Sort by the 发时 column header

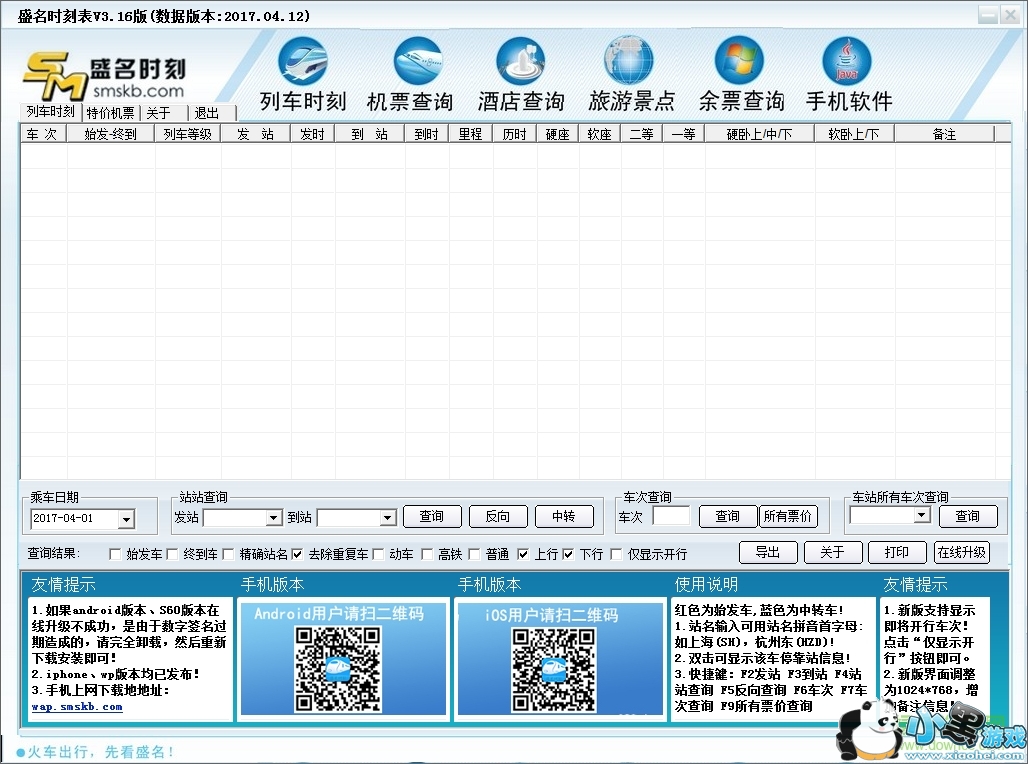pos(312,134)
